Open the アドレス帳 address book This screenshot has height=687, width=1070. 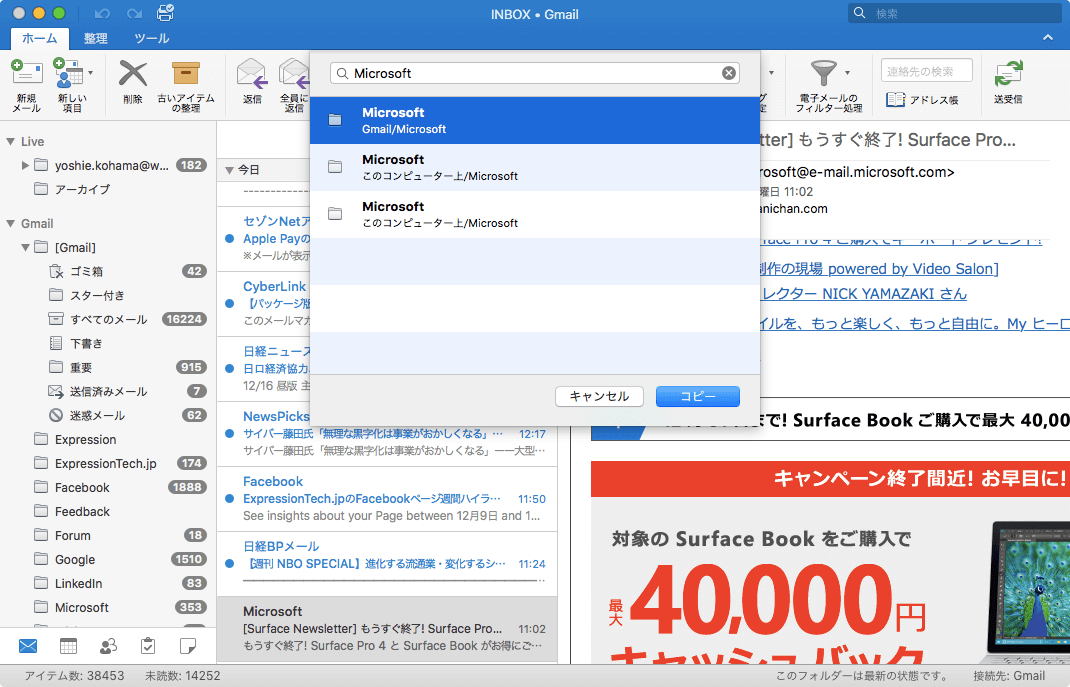pyautogui.click(x=922, y=100)
